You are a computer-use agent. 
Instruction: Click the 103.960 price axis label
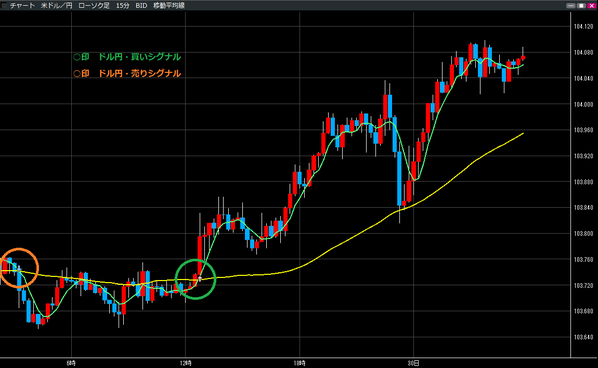coord(584,130)
